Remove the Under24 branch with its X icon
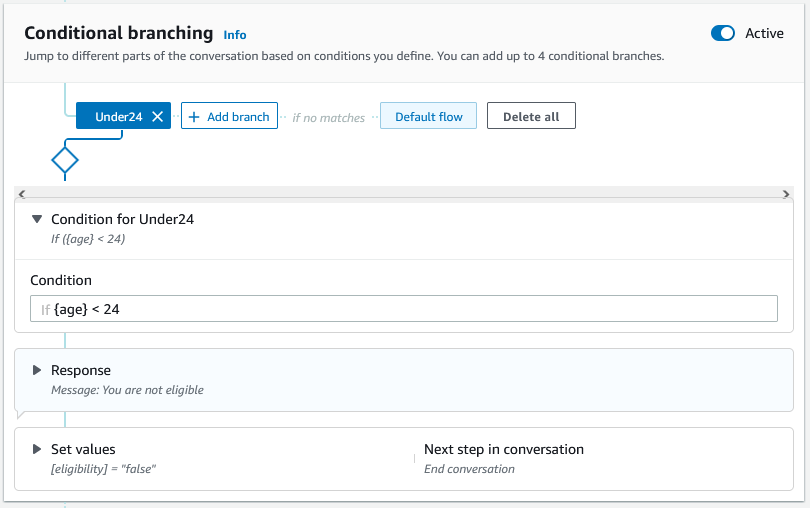This screenshot has width=810, height=508. (157, 117)
